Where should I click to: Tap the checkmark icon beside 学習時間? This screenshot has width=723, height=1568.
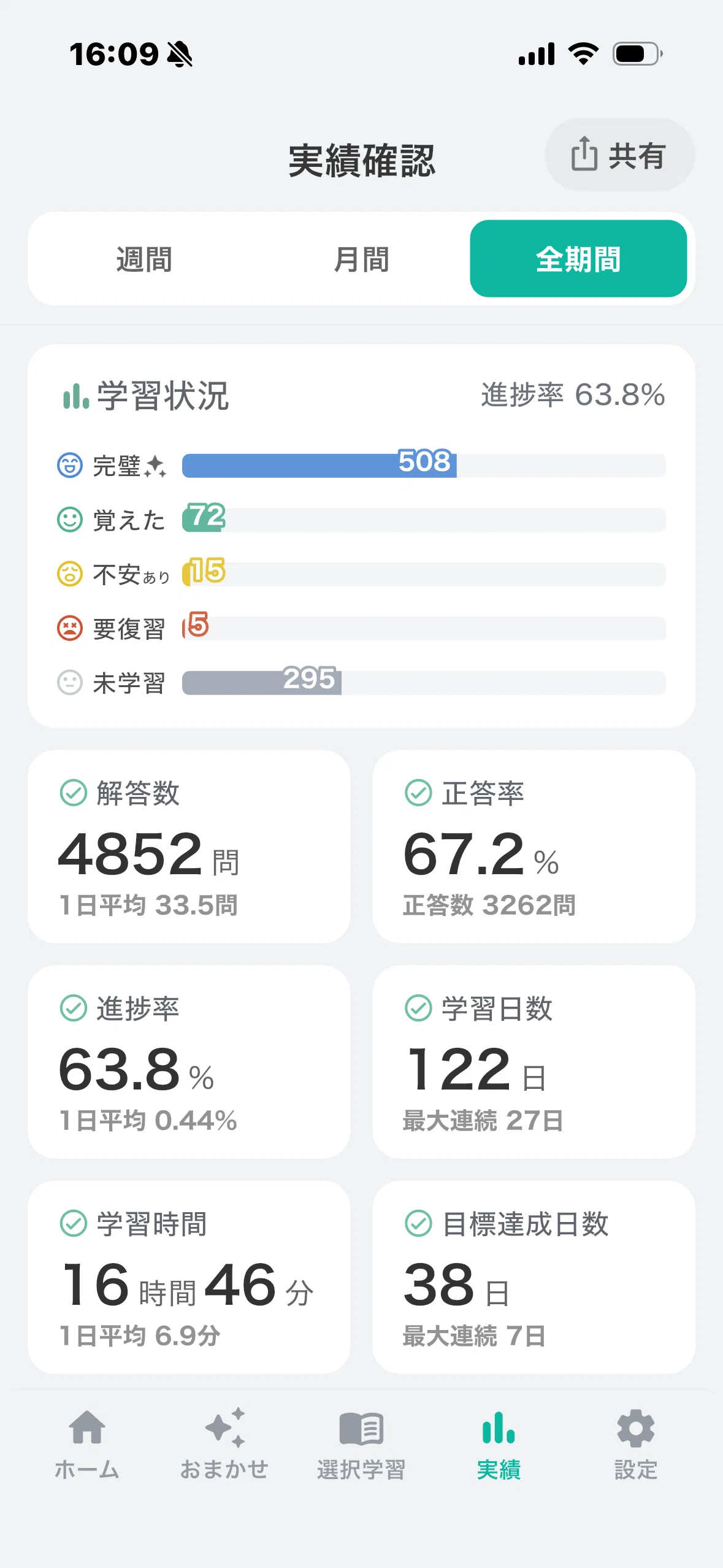(x=74, y=1223)
